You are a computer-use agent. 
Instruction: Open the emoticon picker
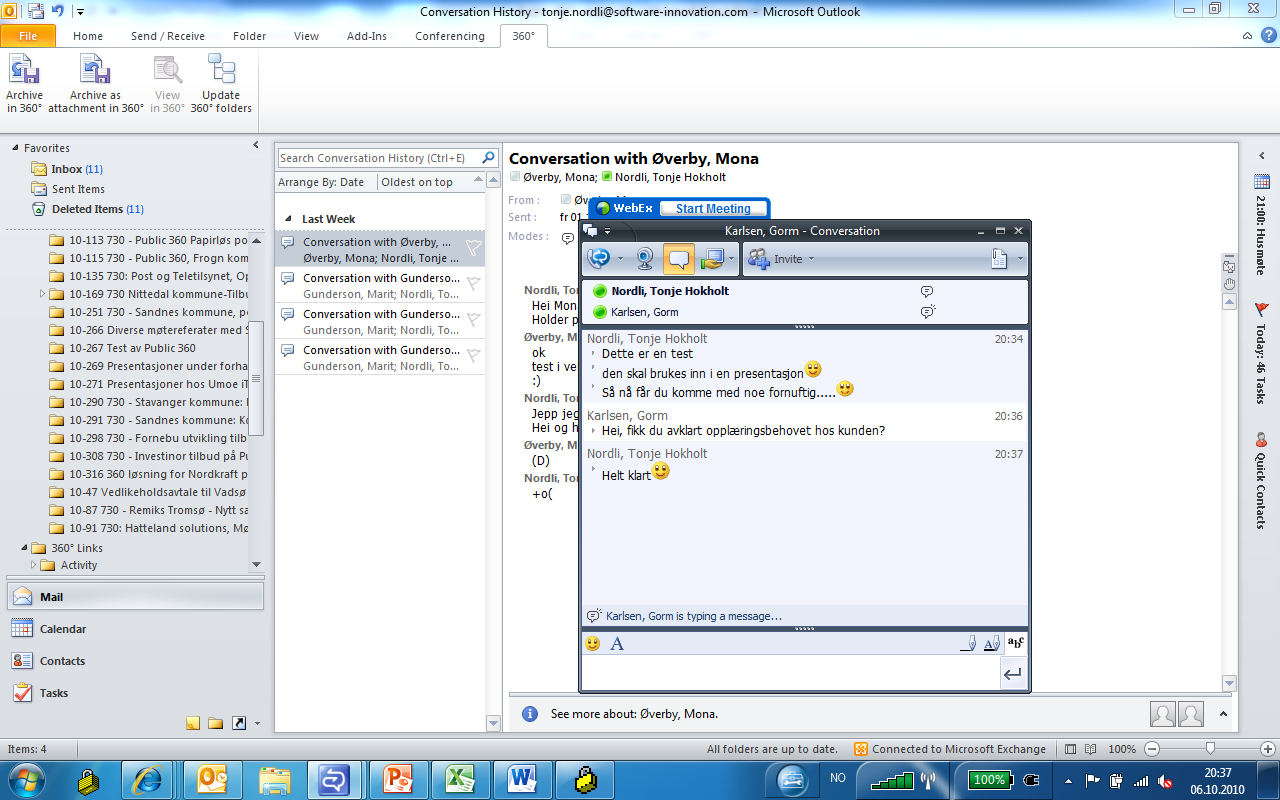(593, 644)
